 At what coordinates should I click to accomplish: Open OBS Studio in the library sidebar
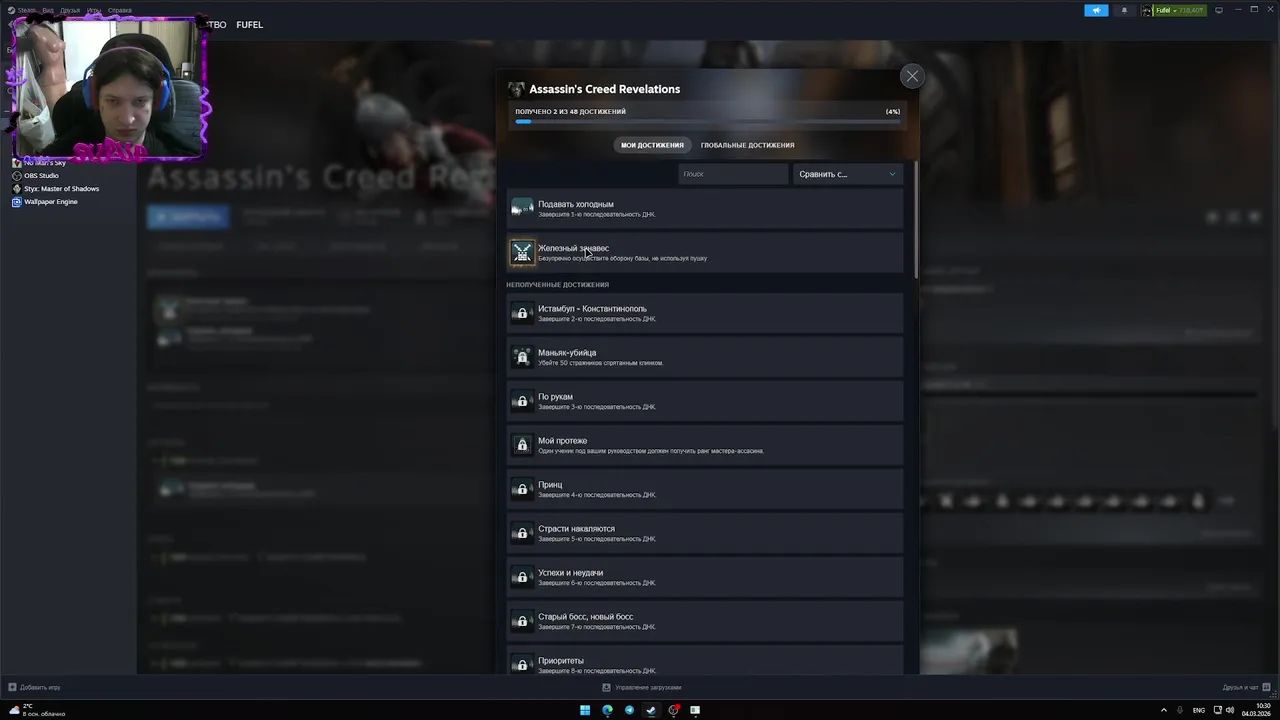click(41, 176)
